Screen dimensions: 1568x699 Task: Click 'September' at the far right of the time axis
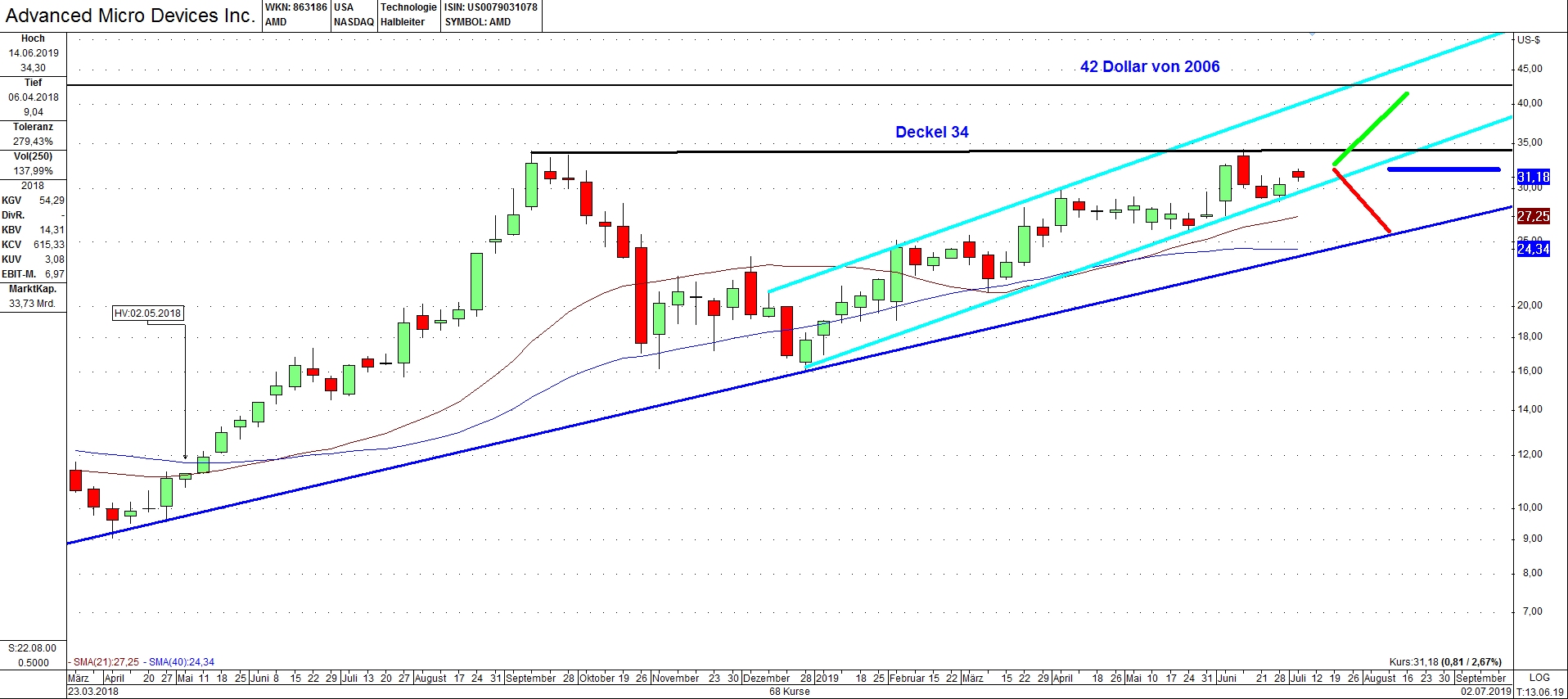(1480, 678)
